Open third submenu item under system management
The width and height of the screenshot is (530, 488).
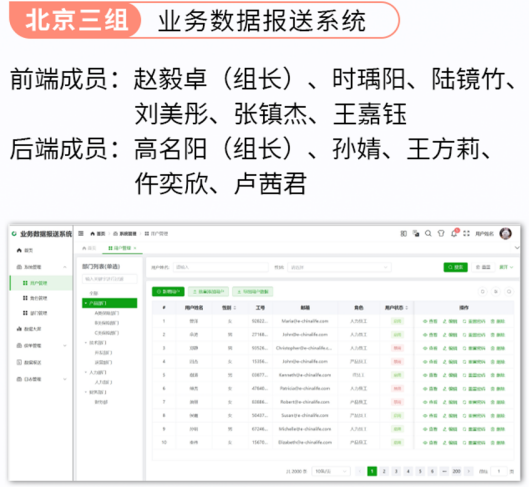click(x=41, y=313)
